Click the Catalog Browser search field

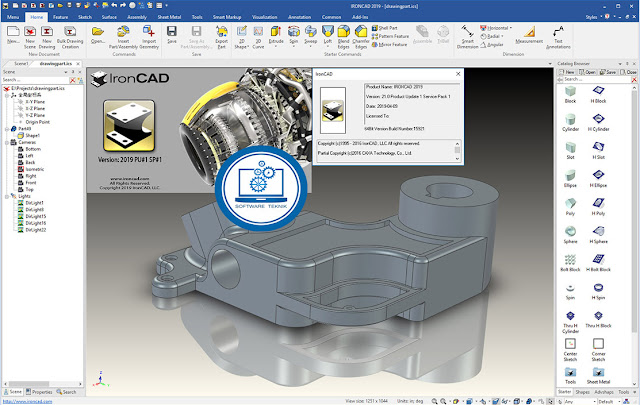(x=597, y=80)
